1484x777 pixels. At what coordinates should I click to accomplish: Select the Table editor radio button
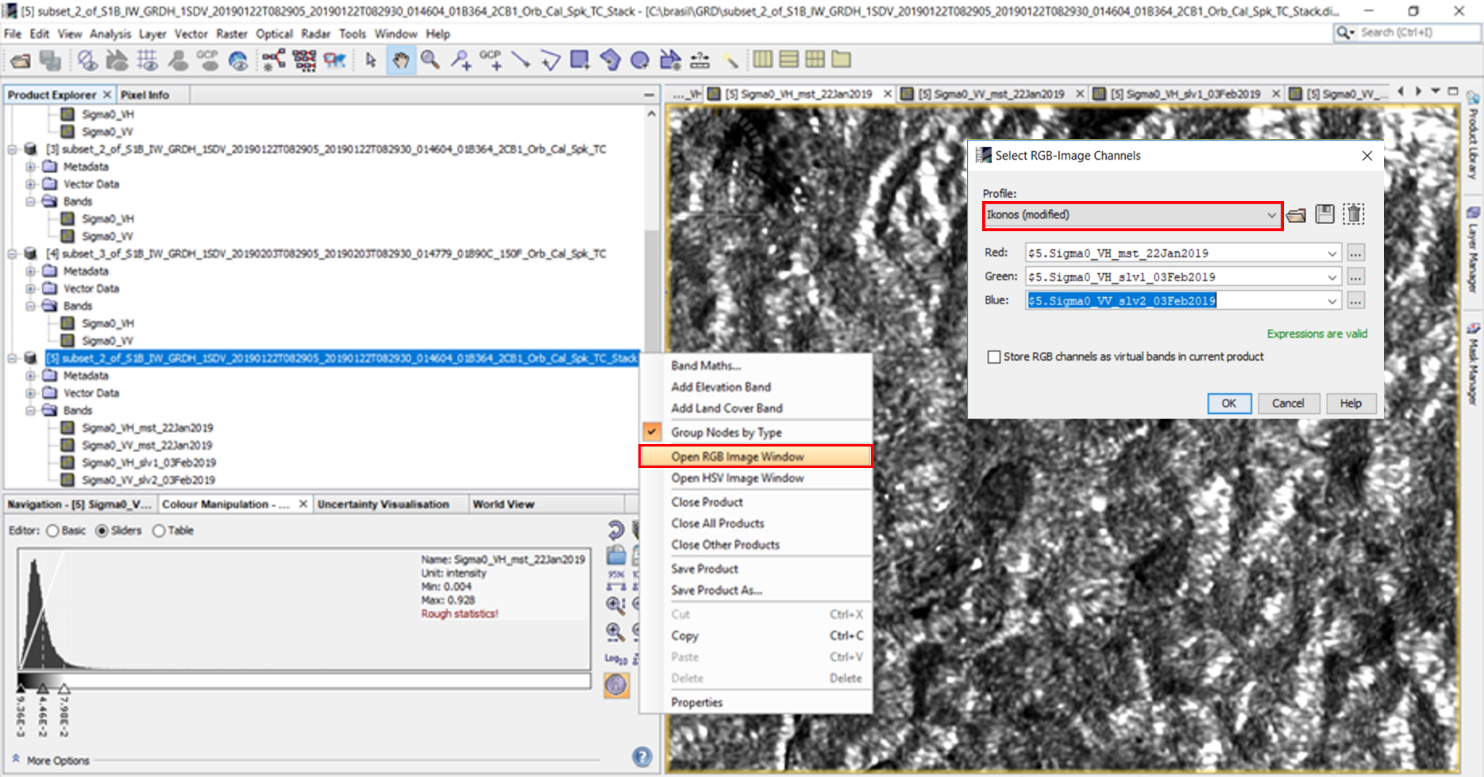(158, 531)
